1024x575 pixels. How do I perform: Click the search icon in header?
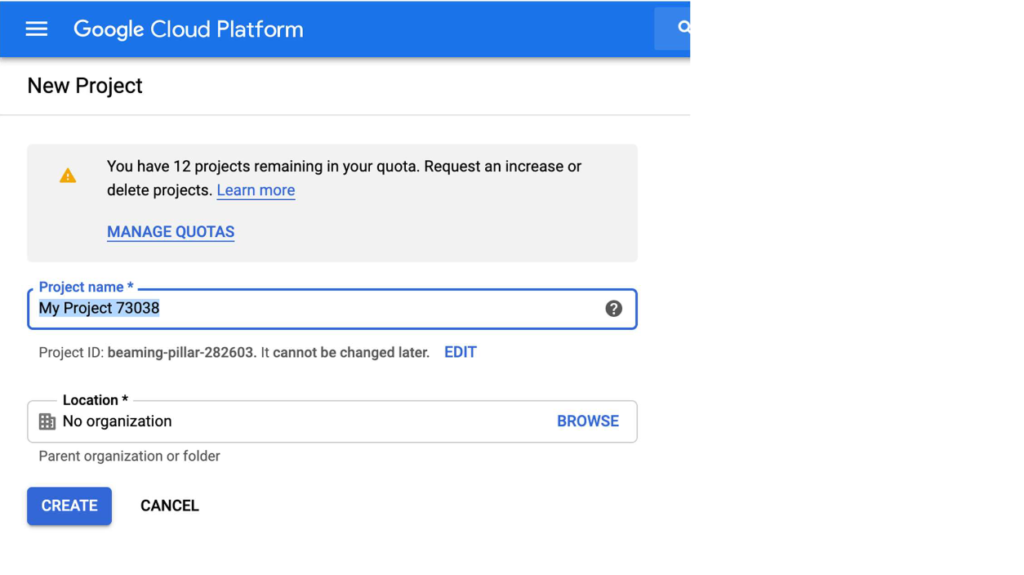(x=684, y=28)
